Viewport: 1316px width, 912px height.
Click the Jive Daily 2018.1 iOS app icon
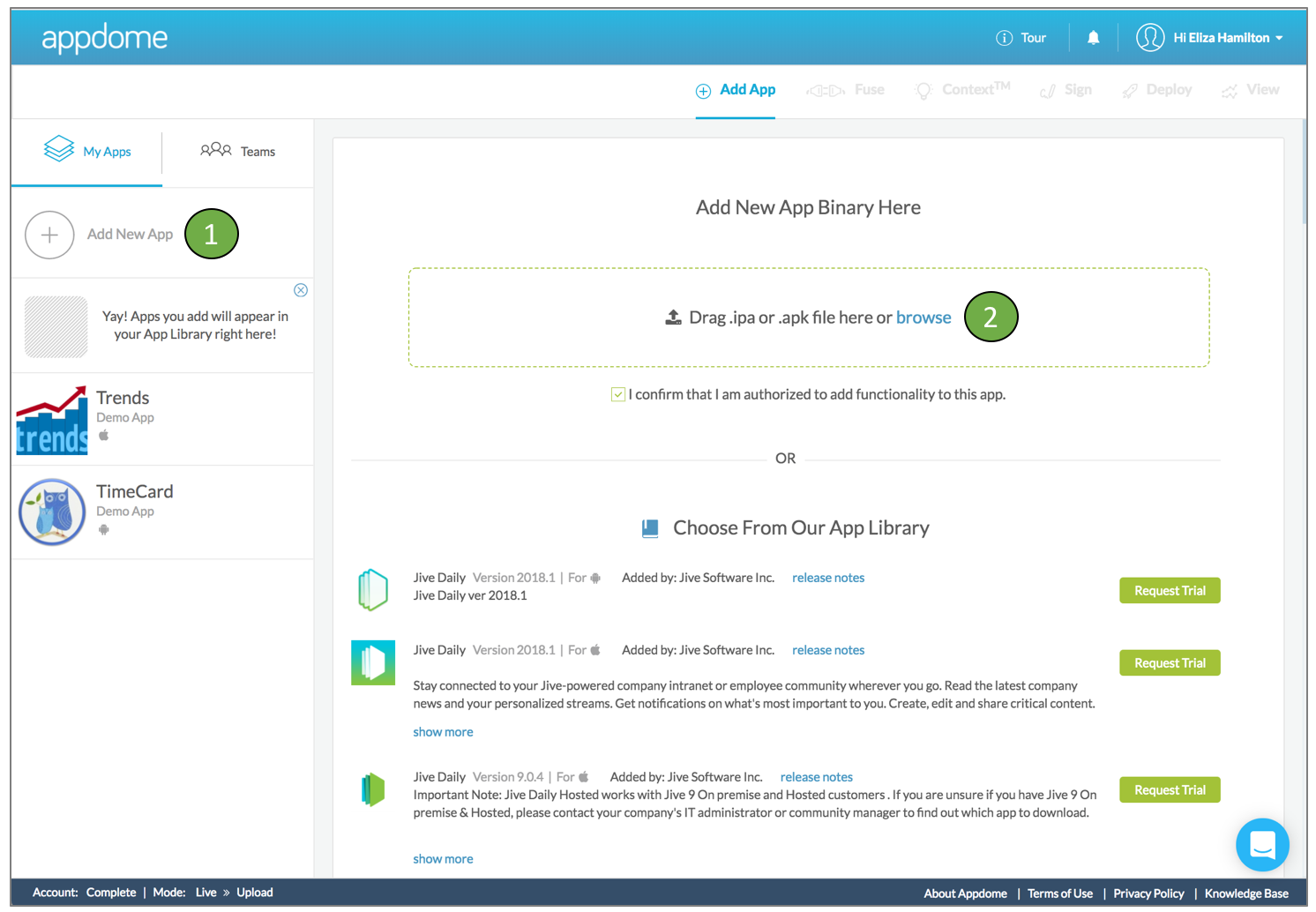[x=373, y=663]
